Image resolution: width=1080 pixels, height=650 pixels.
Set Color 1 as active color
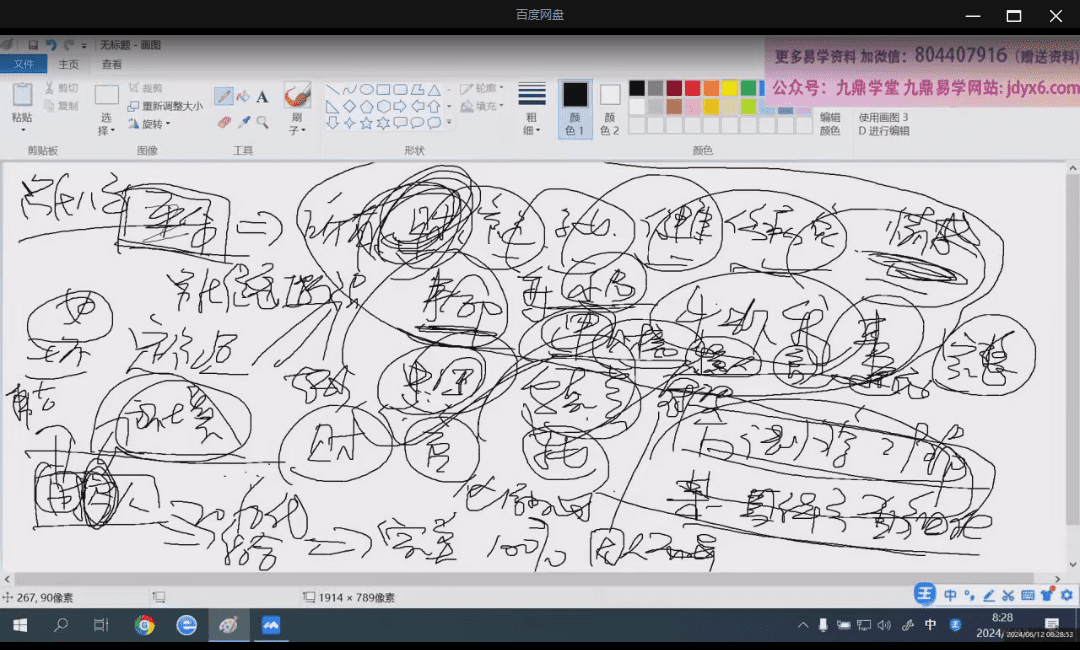coord(575,108)
